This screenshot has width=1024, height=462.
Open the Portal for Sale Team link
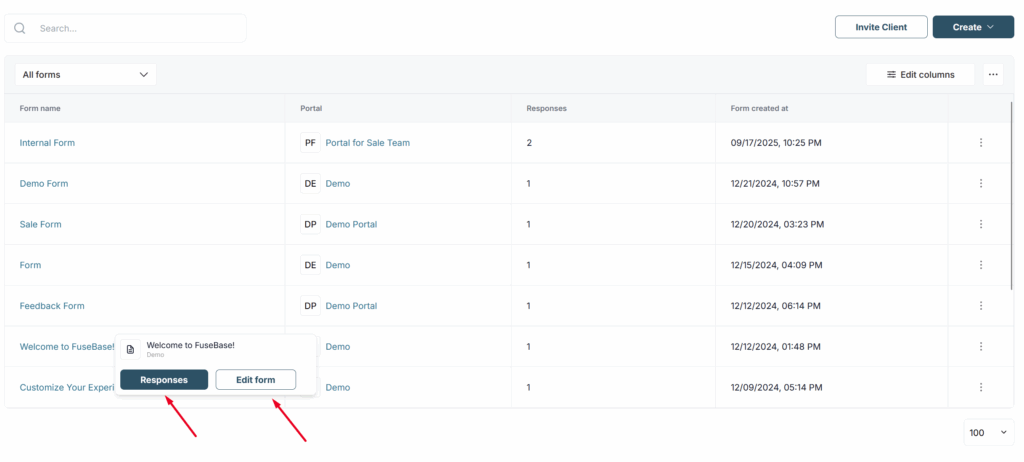click(367, 143)
